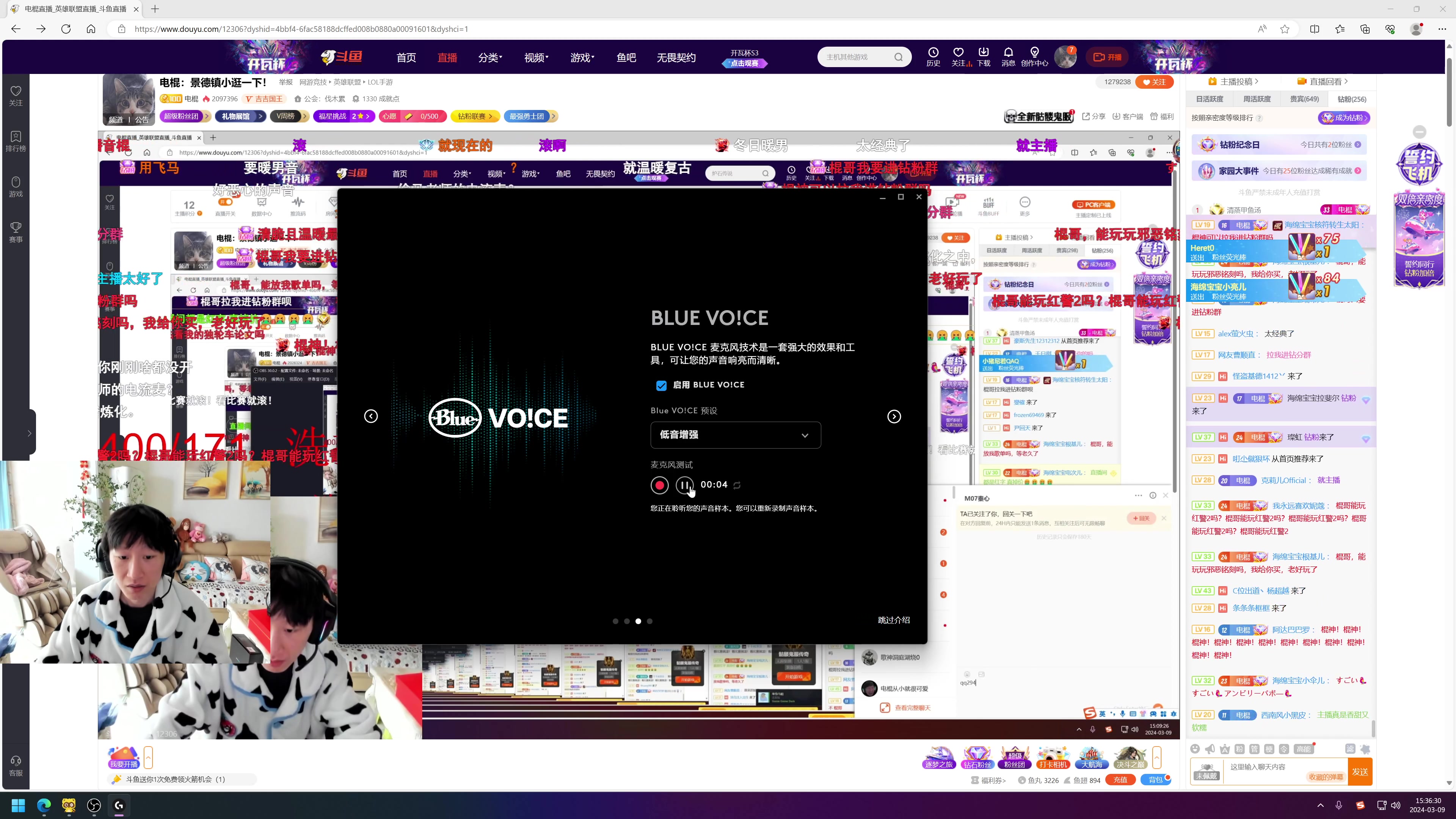Image resolution: width=1456 pixels, height=819 pixels.
Task: Open the 消息 bell notifications icon
Action: (x=1008, y=56)
